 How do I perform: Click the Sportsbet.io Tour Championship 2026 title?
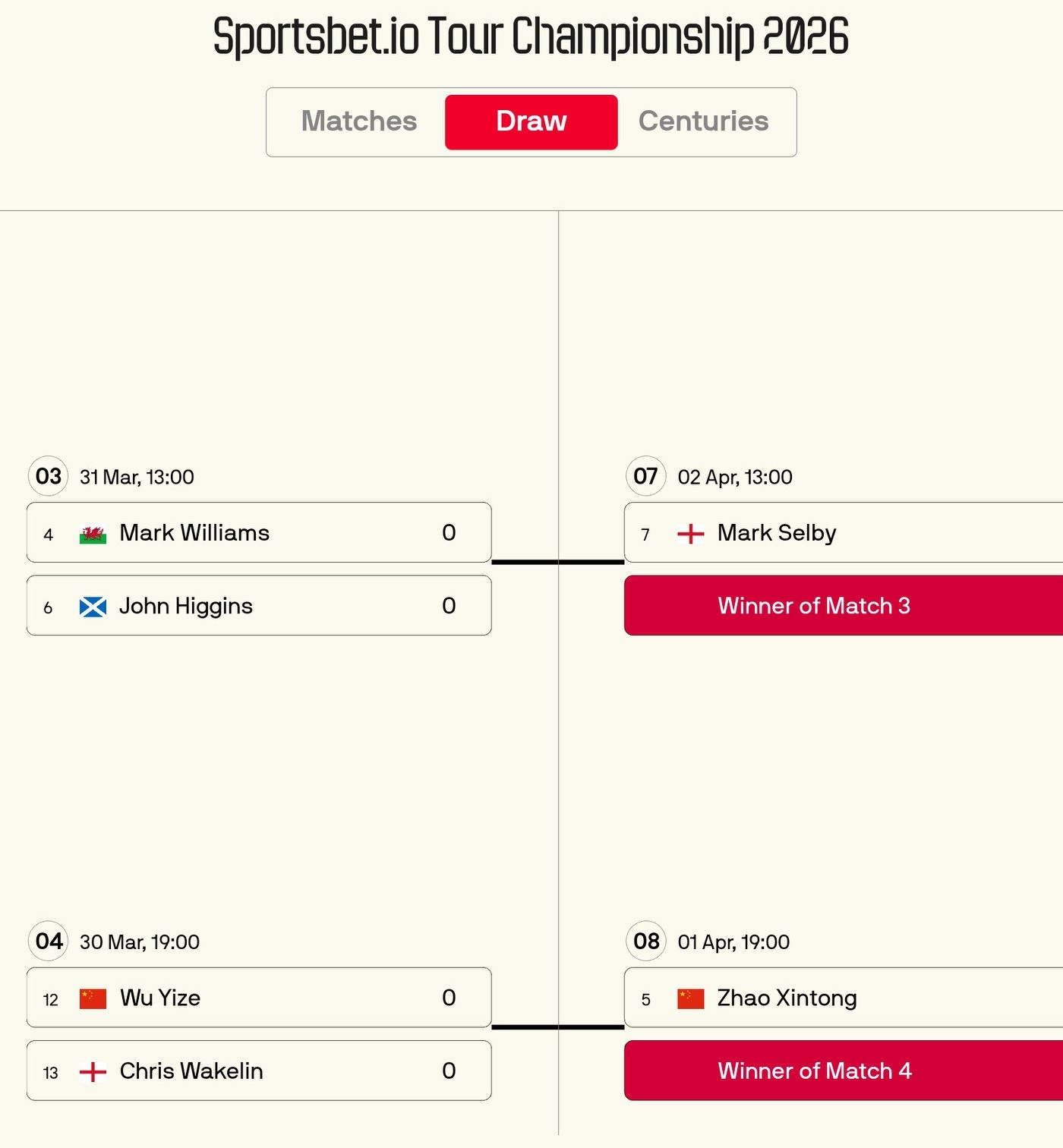pyautogui.click(x=531, y=36)
